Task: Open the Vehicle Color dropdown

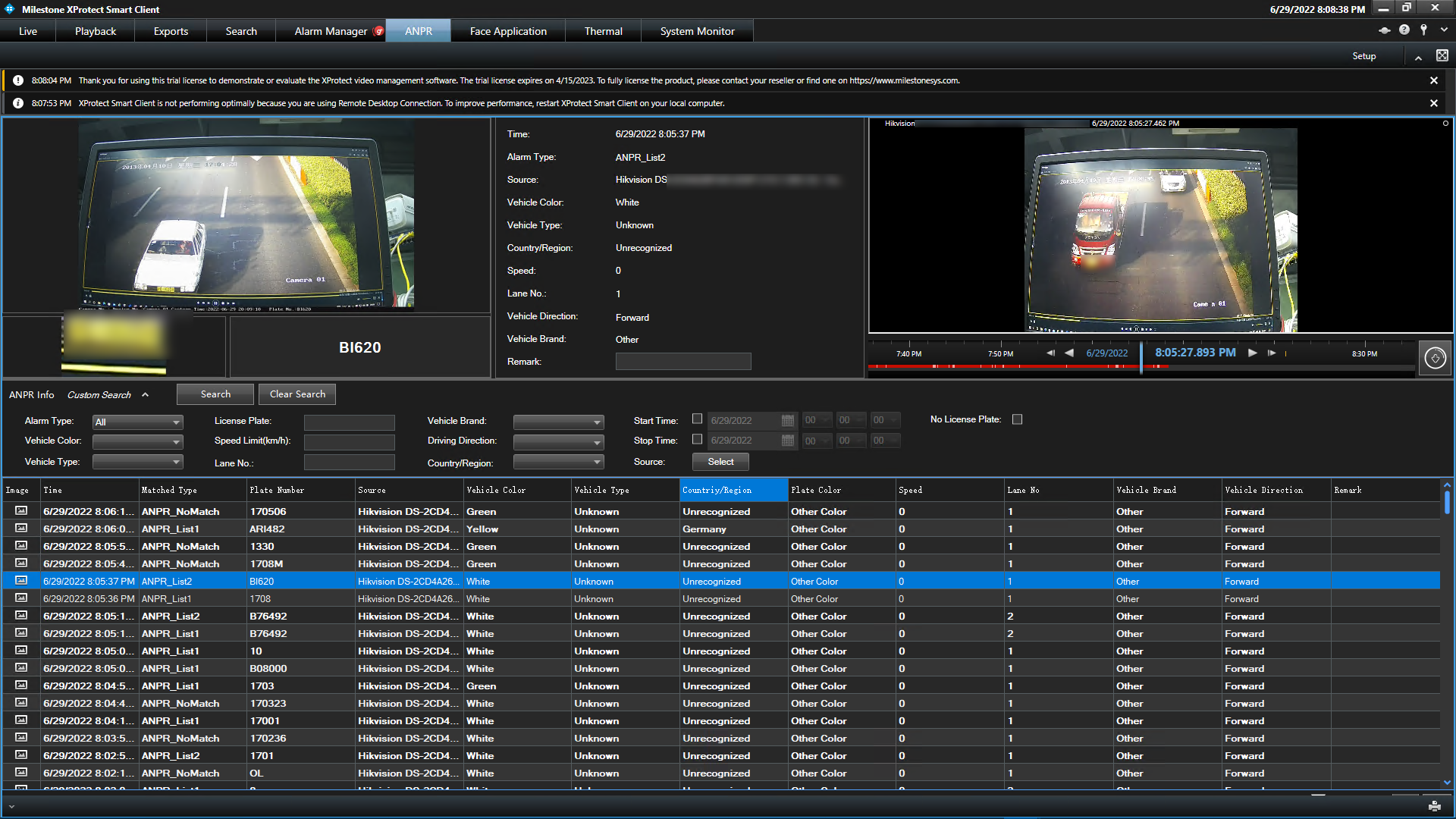Action: (138, 441)
